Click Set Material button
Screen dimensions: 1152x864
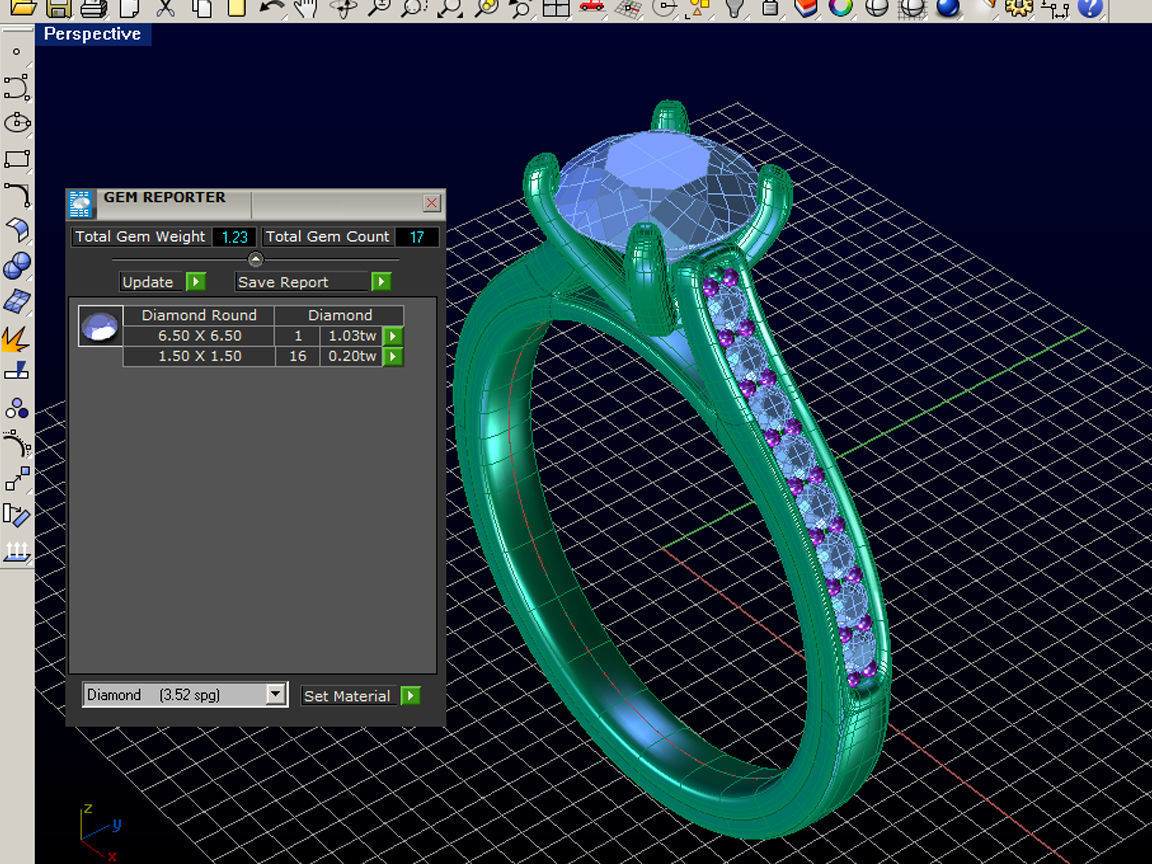pyautogui.click(x=348, y=696)
